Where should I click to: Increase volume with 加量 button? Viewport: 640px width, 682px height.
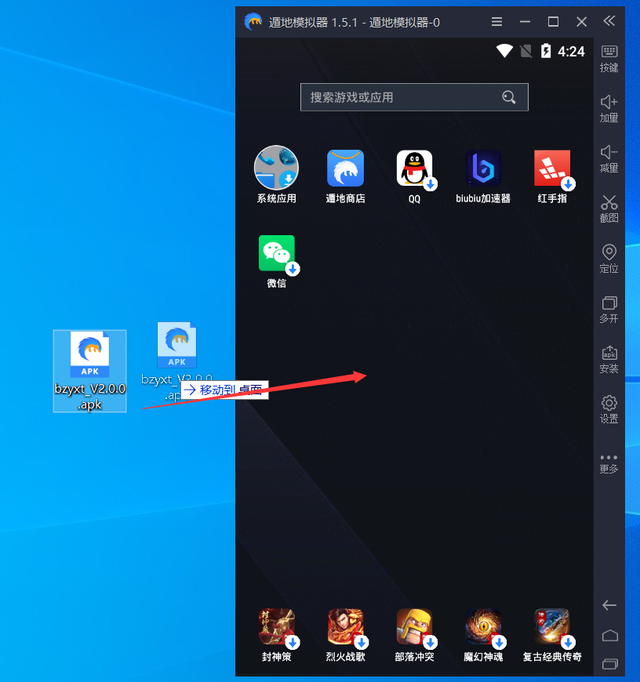609,109
